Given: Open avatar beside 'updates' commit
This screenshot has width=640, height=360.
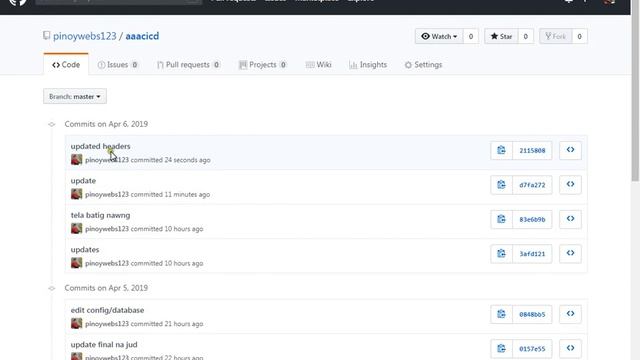Looking at the screenshot, I should [76, 263].
